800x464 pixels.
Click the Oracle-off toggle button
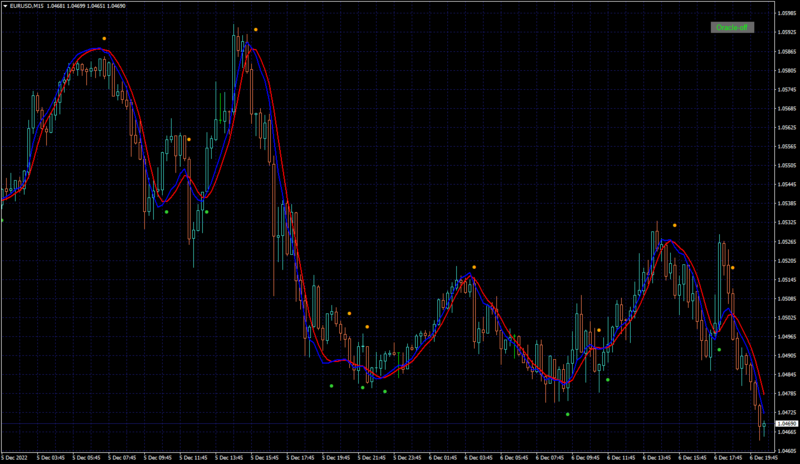(x=732, y=28)
